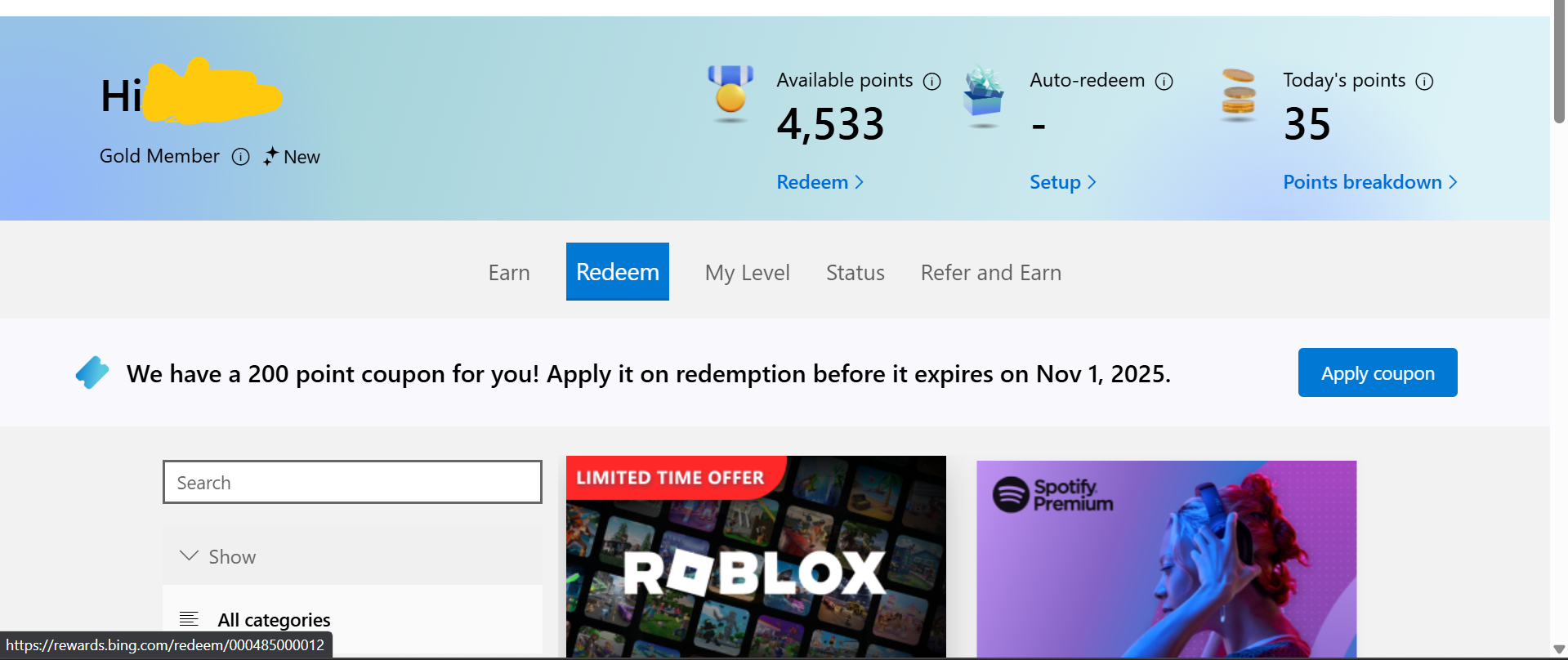1568x660 pixels.
Task: Click the Gold Member status text
Action: (x=159, y=156)
